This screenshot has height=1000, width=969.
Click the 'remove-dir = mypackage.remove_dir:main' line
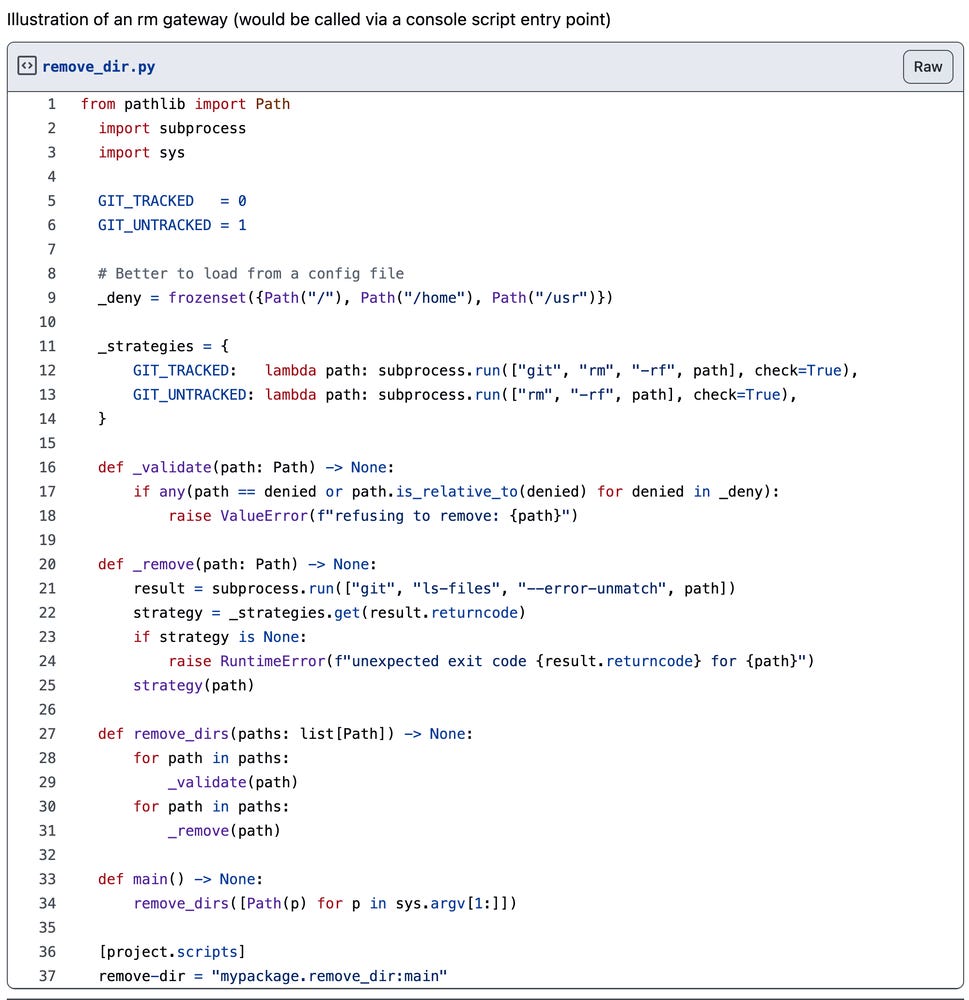pyautogui.click(x=272, y=976)
